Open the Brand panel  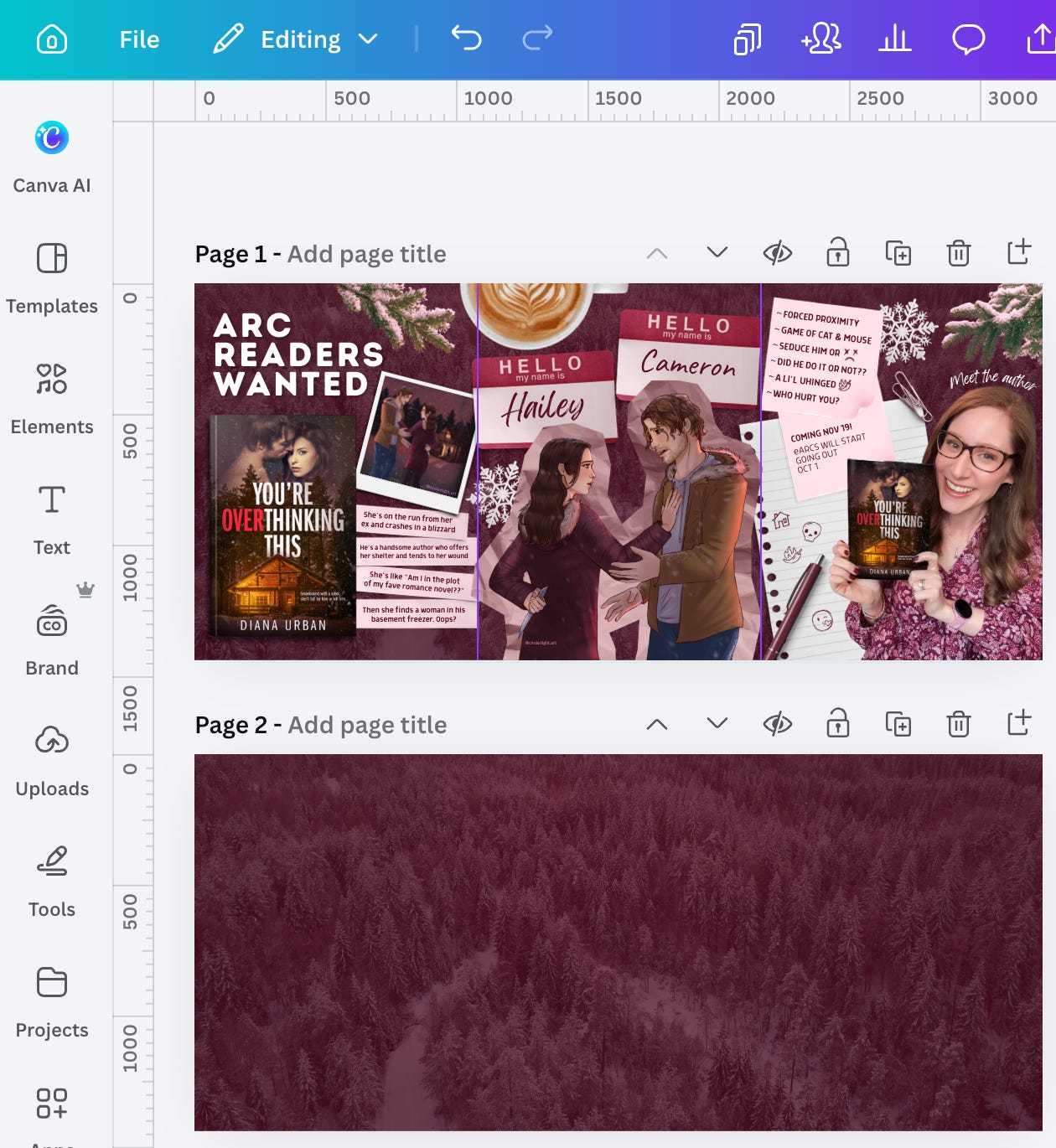pos(52,641)
